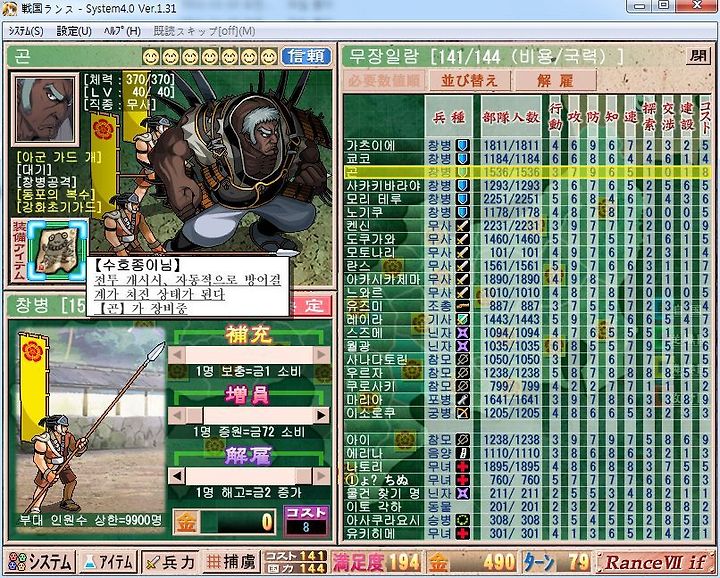Screen dimensions: 720x578
Task: Click the コスト 8 cost box
Action: (306, 521)
